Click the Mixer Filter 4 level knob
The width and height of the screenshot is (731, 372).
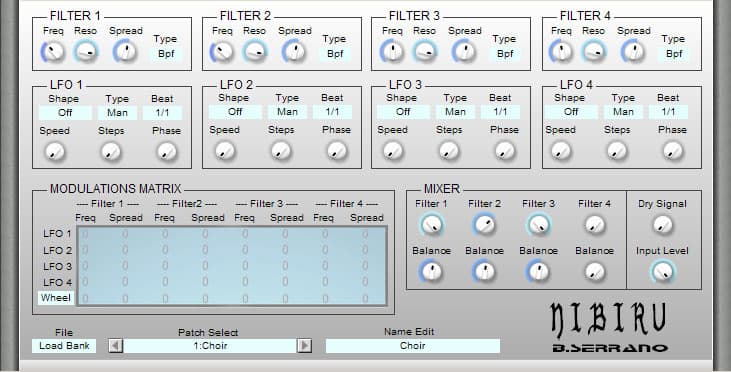coord(594,225)
